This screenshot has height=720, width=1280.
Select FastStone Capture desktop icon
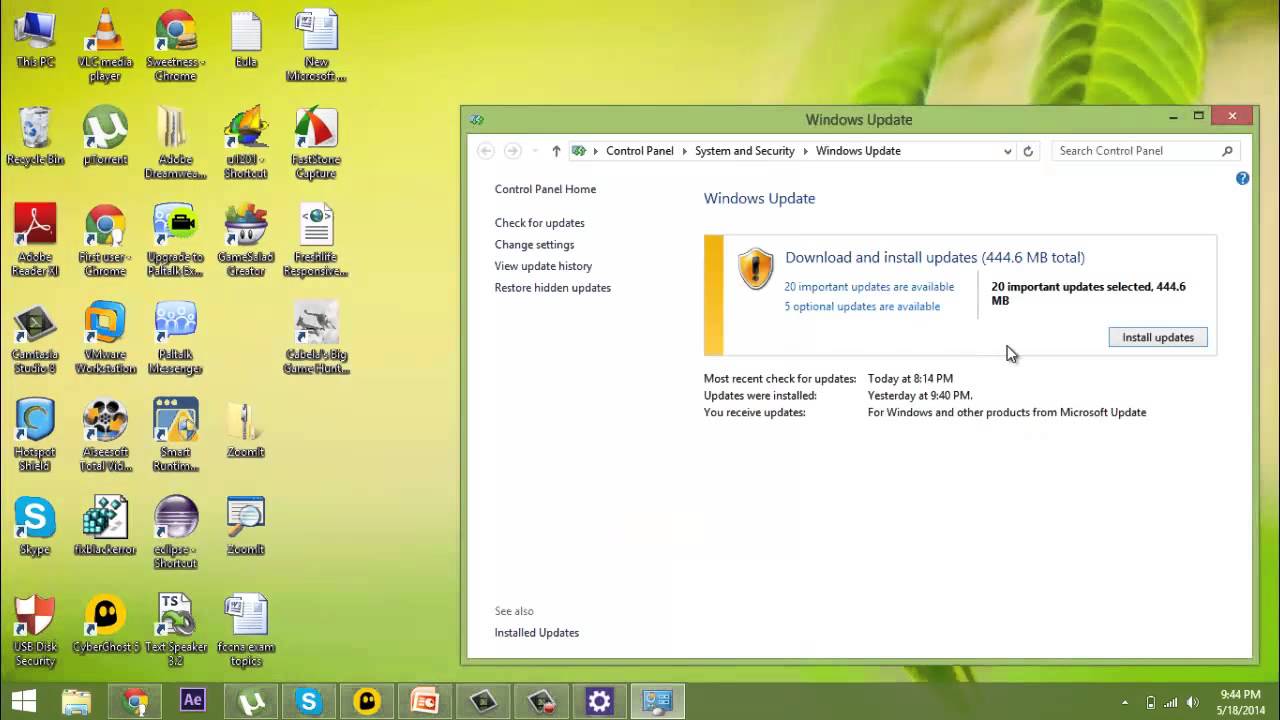click(316, 143)
